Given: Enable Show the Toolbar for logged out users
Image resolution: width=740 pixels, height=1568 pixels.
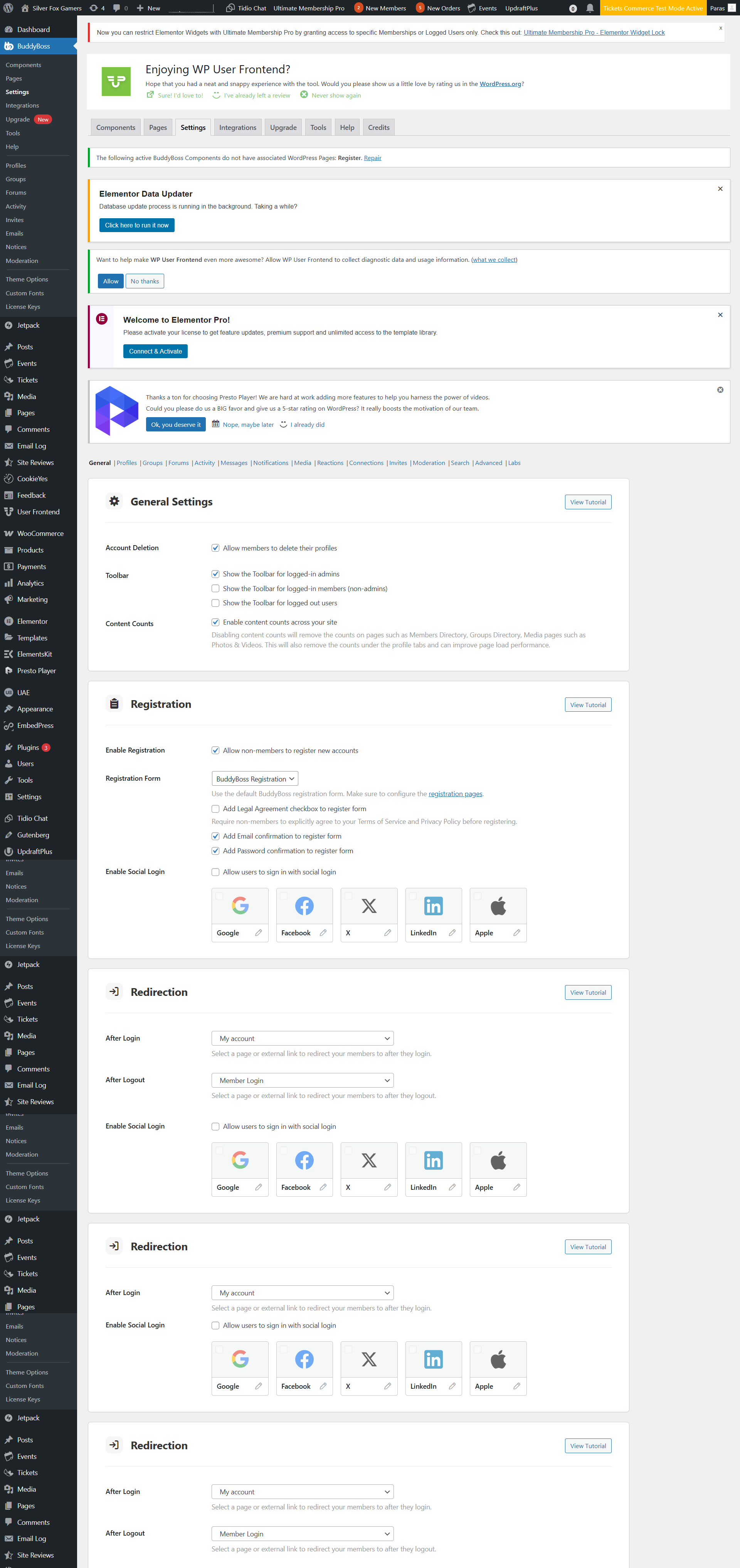Looking at the screenshot, I should 215,603.
